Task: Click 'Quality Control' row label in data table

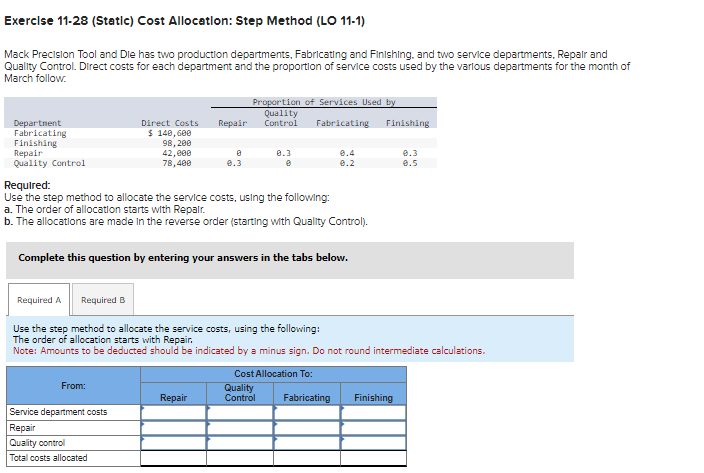Action: pyautogui.click(x=49, y=163)
